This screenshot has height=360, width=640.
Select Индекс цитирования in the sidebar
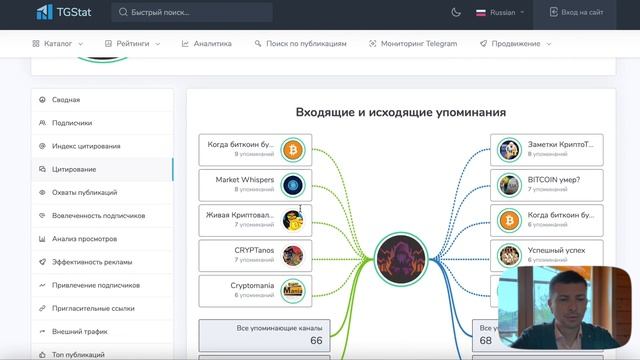(x=102, y=146)
